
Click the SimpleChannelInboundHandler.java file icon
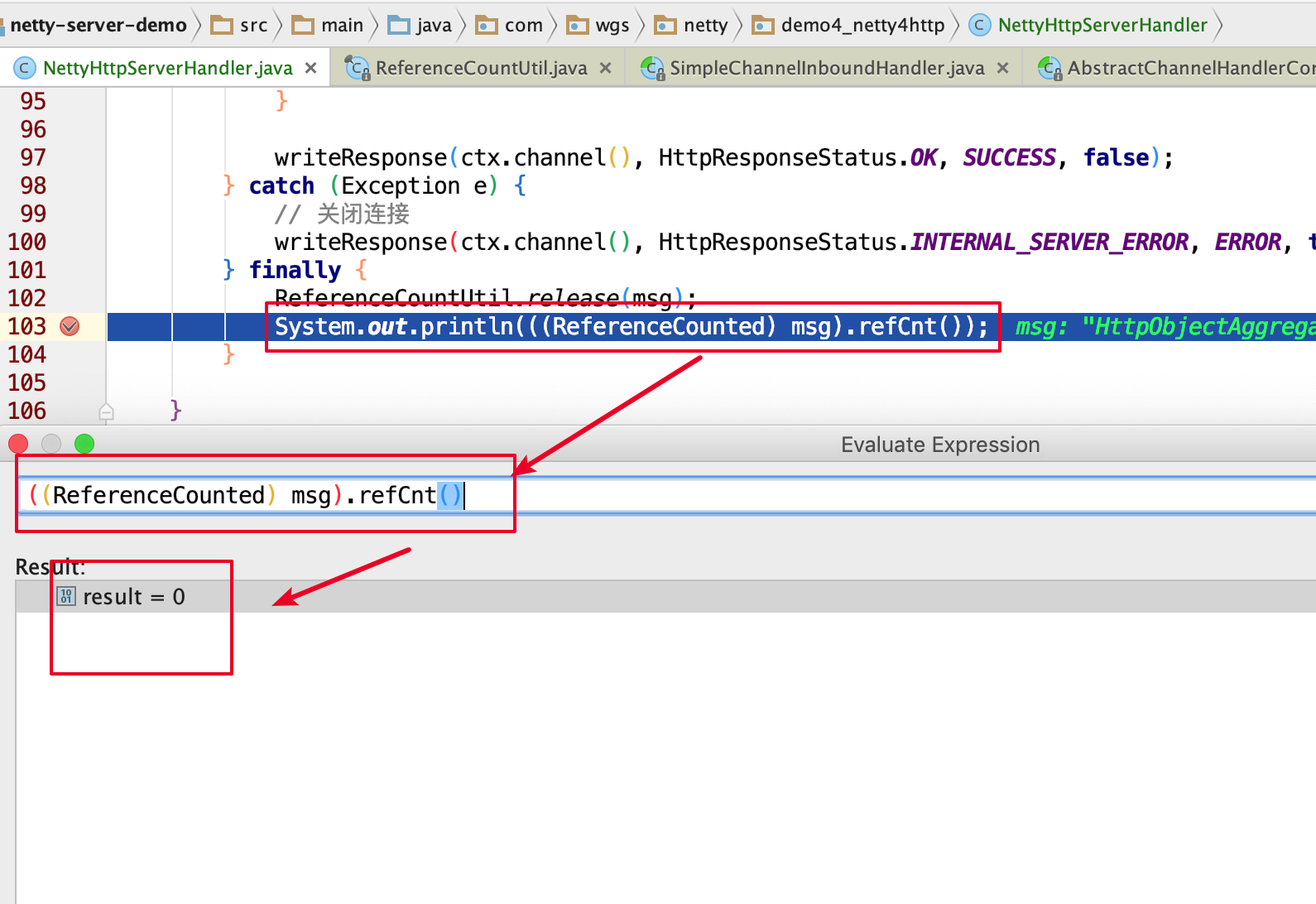[652, 68]
